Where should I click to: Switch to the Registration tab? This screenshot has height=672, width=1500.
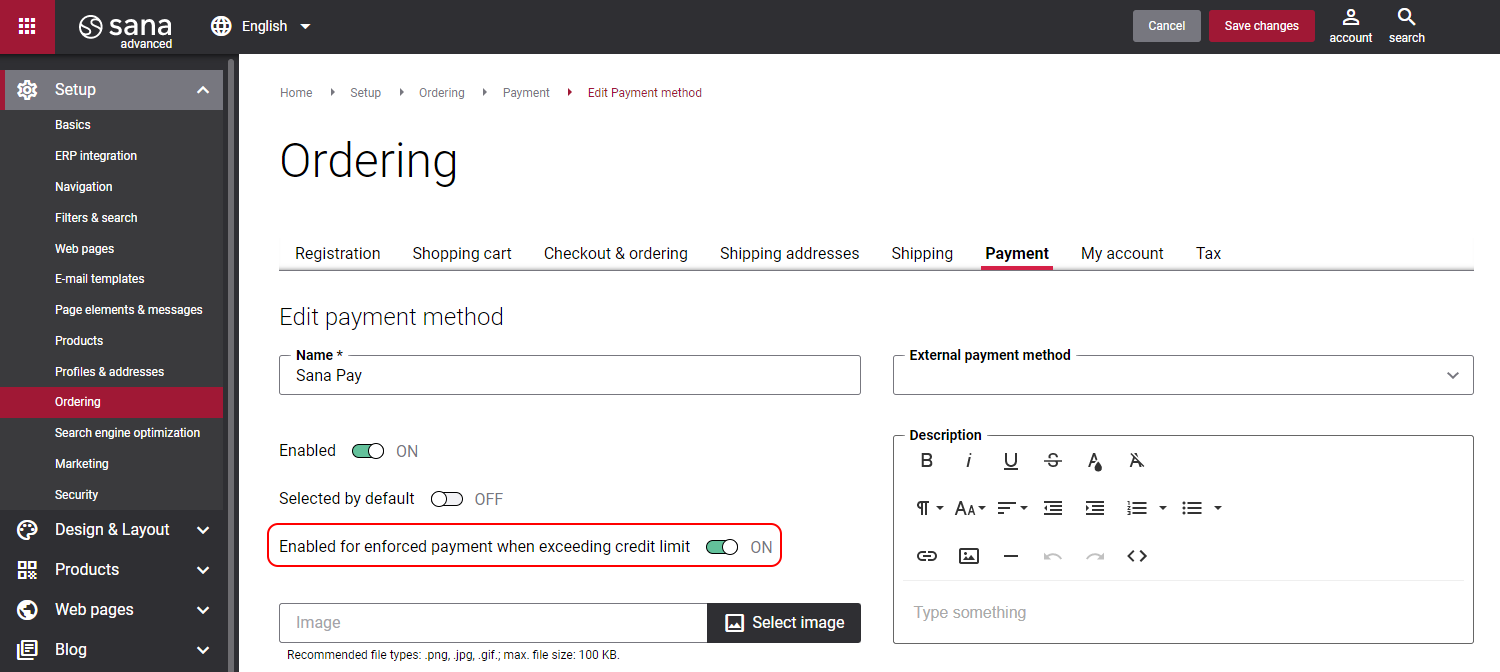tap(338, 253)
